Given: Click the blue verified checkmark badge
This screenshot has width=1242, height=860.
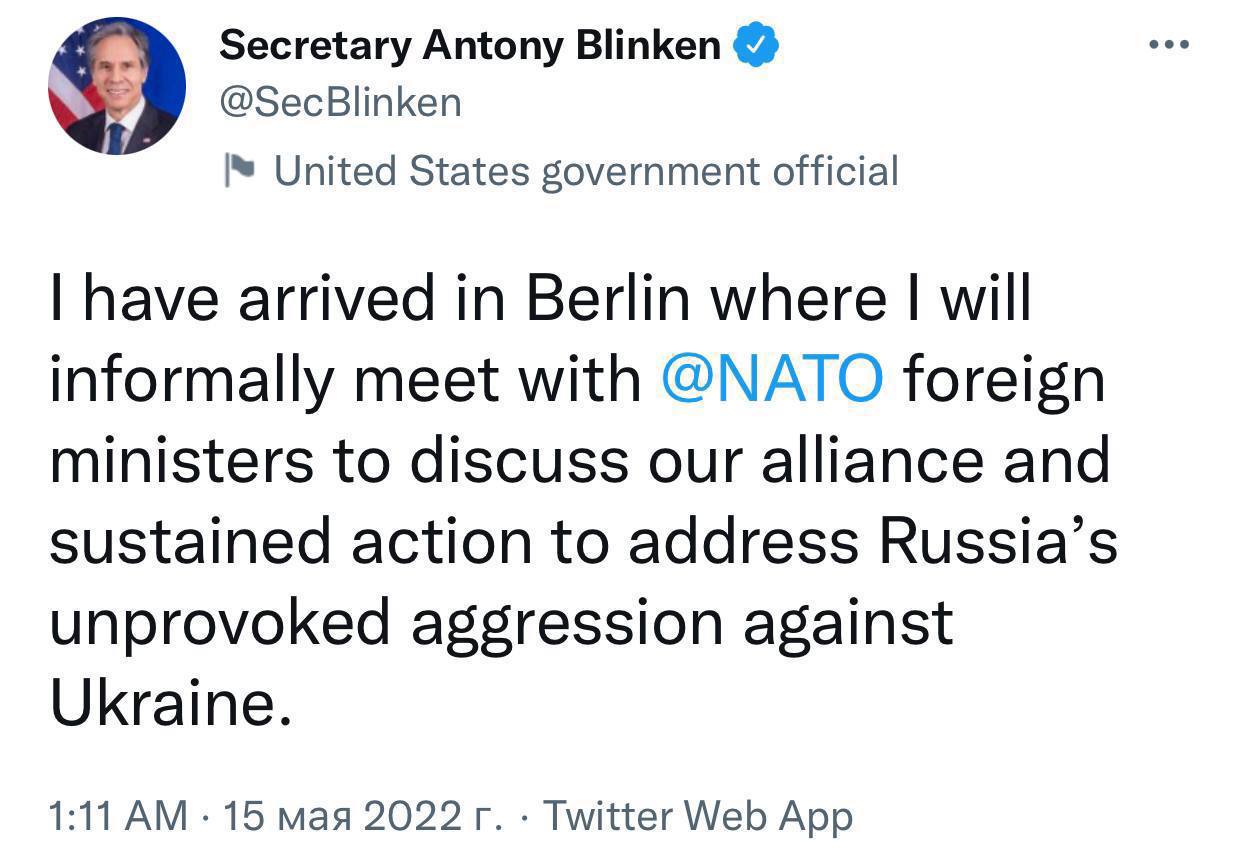Looking at the screenshot, I should tap(758, 46).
